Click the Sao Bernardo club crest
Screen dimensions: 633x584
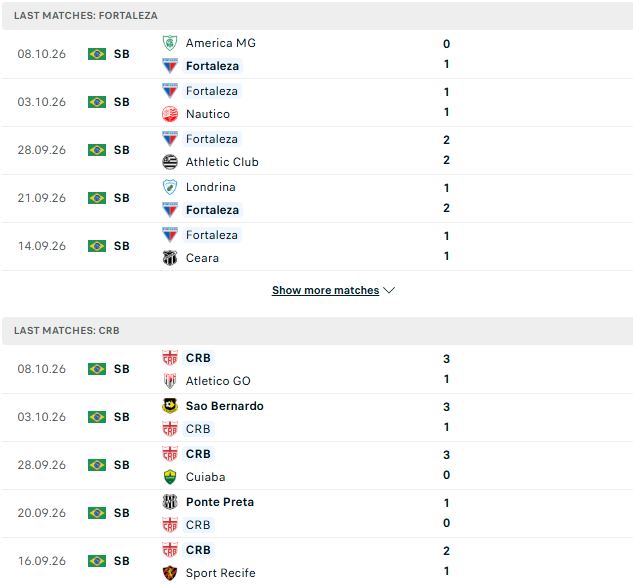pos(170,406)
